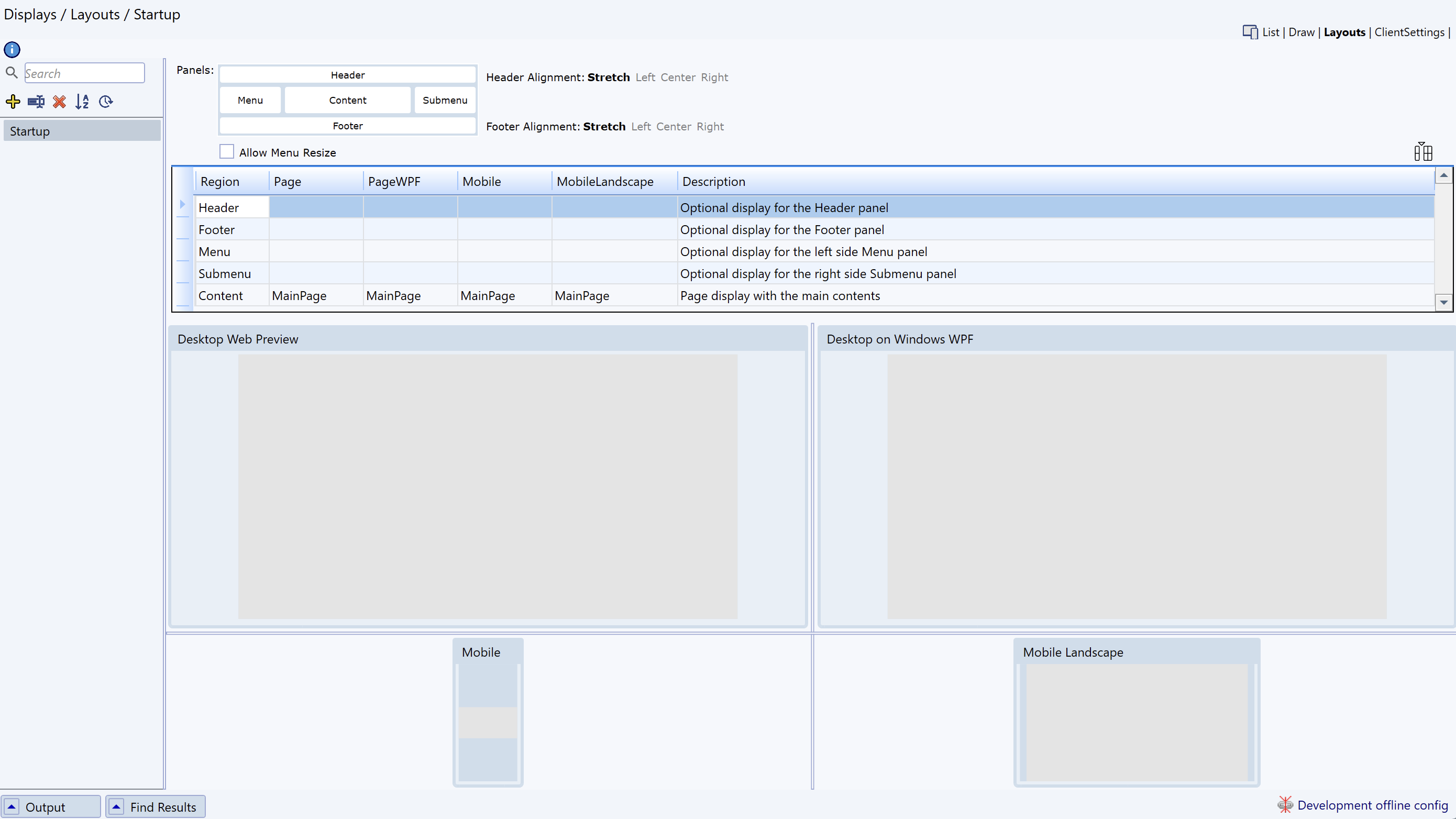Click Development offline config link

click(x=1372, y=805)
